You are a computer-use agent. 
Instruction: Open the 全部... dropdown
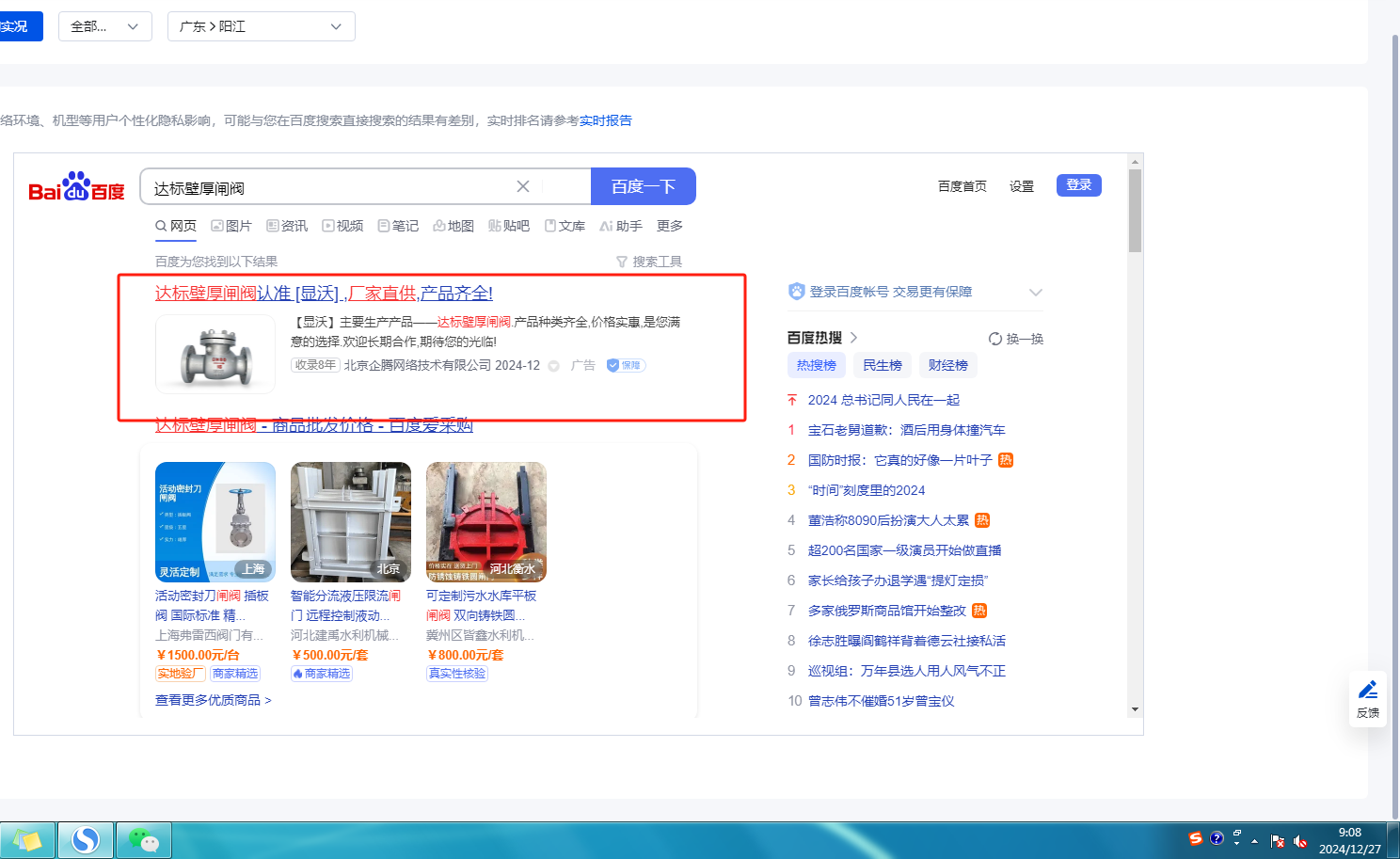pyautogui.click(x=105, y=26)
